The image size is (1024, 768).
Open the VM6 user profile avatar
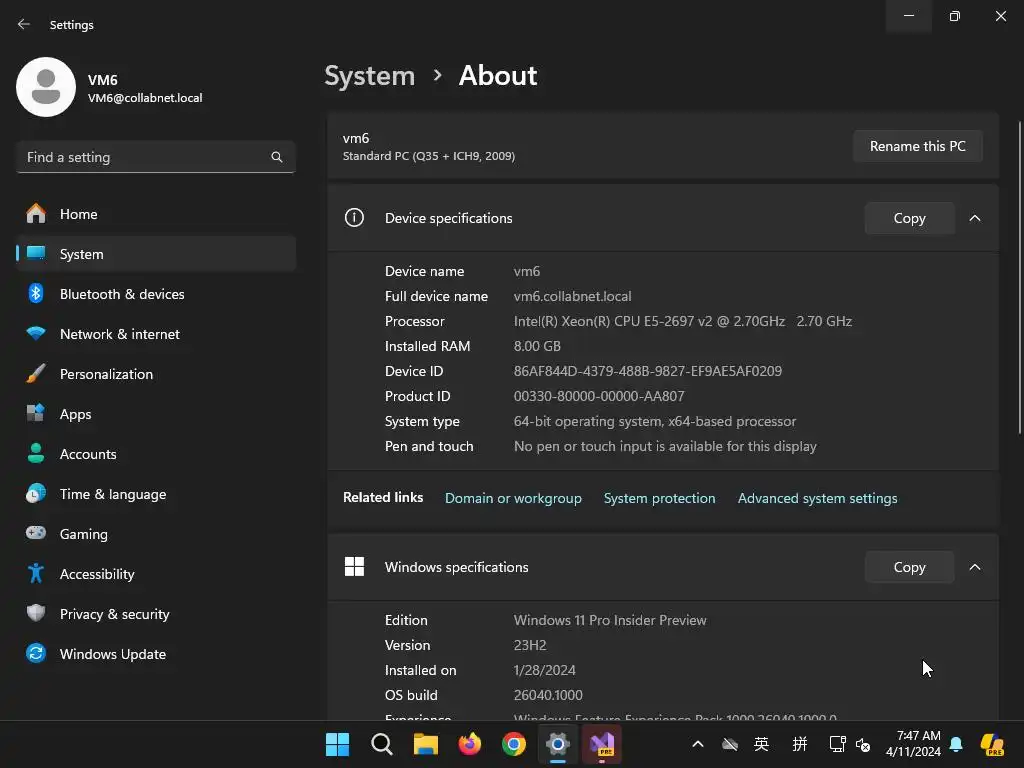pos(46,87)
